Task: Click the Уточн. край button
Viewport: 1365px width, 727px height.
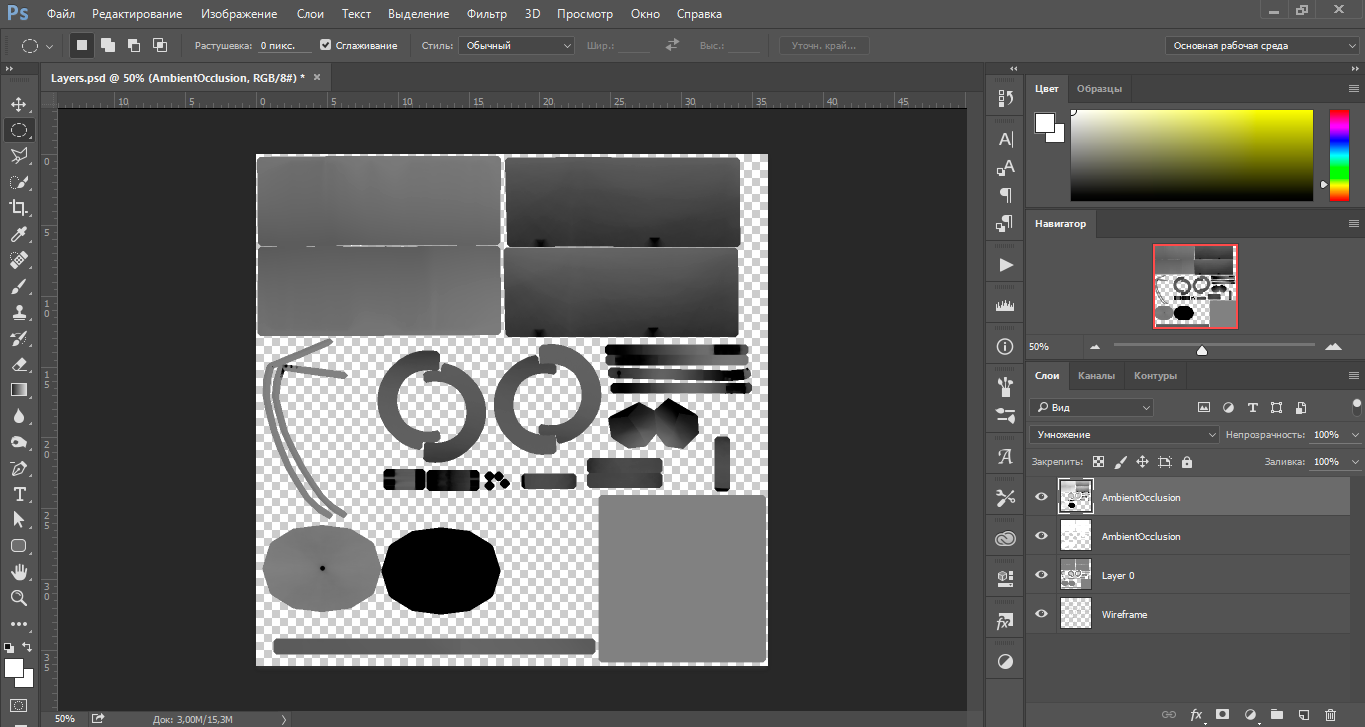Action: [823, 45]
